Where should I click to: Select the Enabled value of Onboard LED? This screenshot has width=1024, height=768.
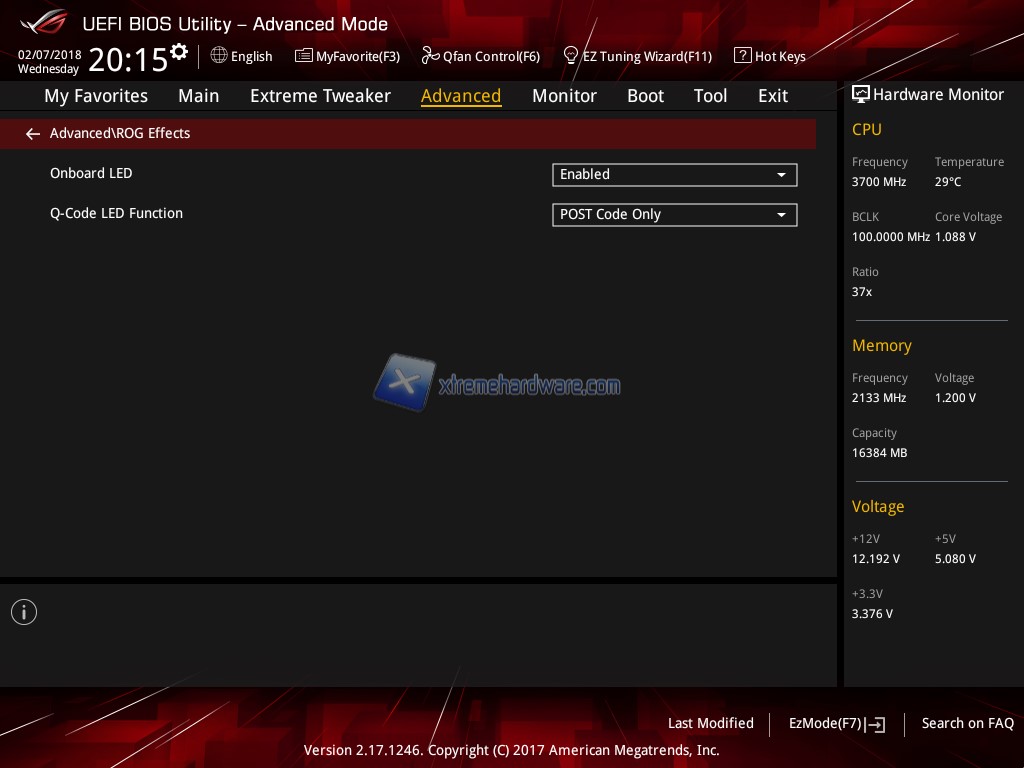click(660, 175)
